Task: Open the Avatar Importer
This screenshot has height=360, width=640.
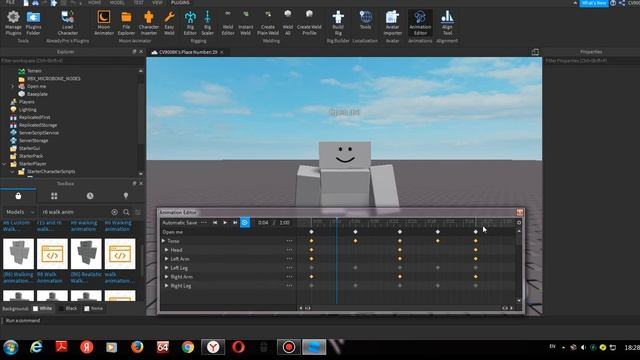Action: tap(392, 23)
